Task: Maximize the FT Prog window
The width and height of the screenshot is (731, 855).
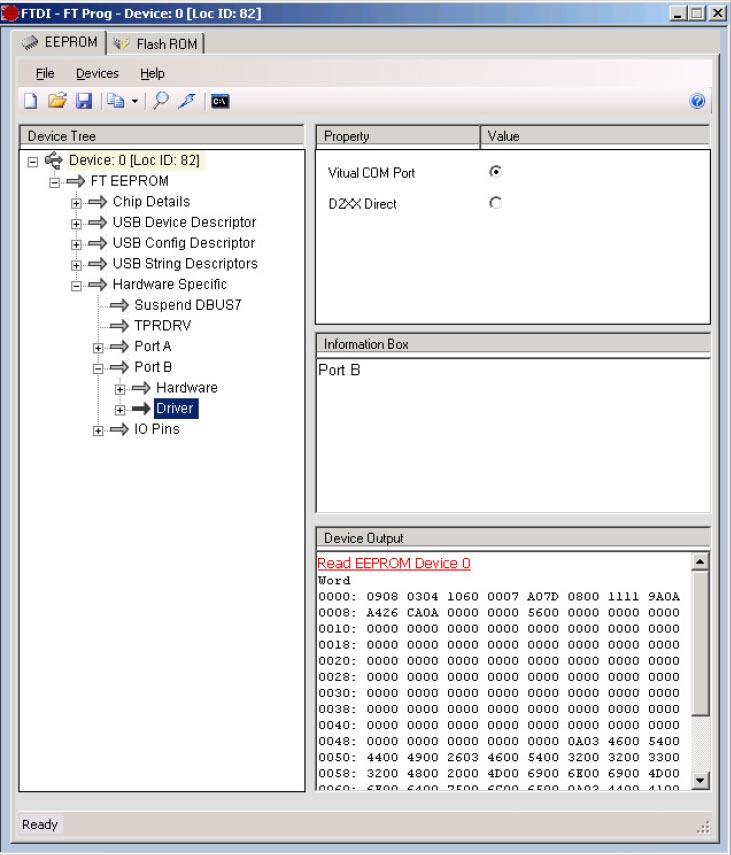Action: 697,13
